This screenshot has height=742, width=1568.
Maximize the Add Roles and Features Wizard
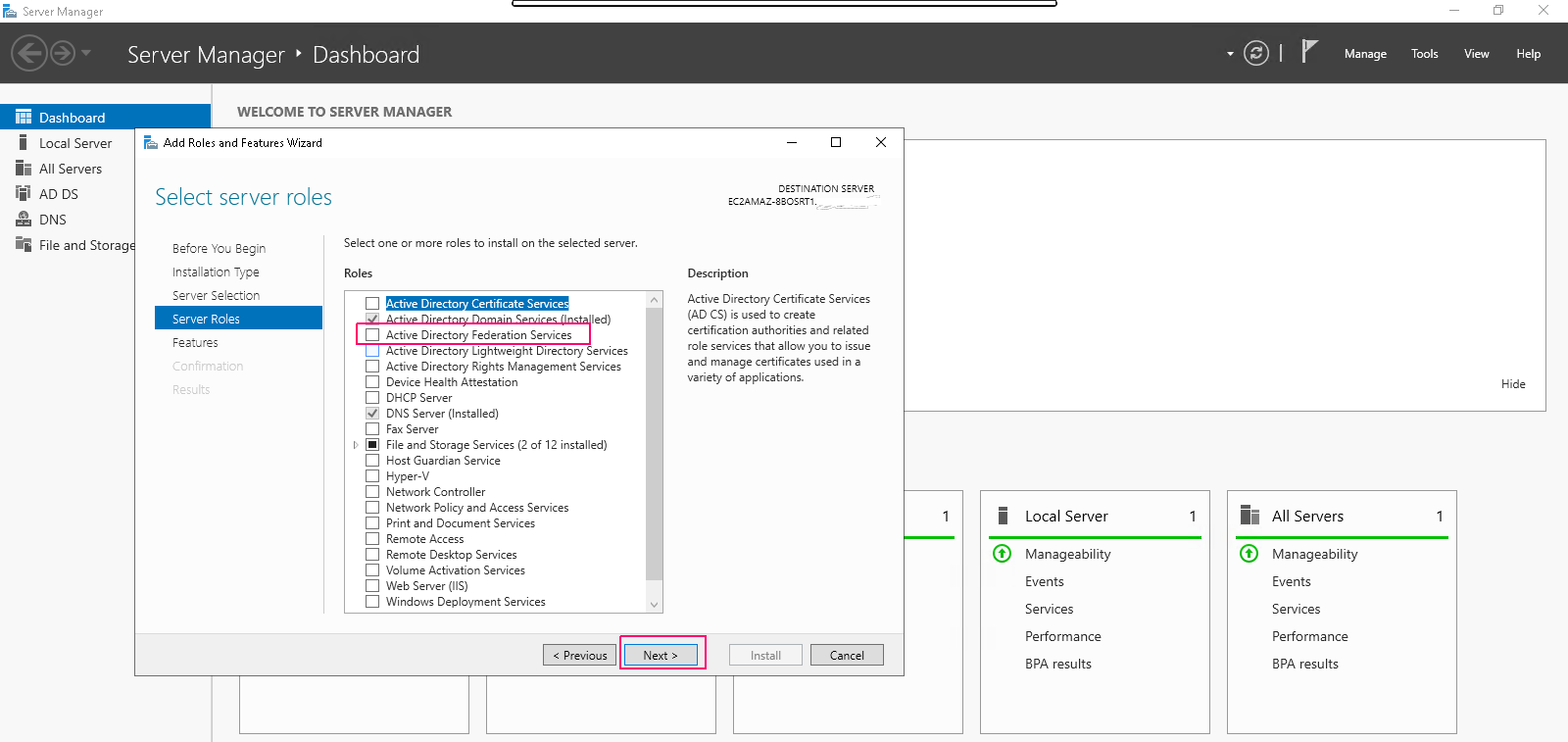point(836,142)
